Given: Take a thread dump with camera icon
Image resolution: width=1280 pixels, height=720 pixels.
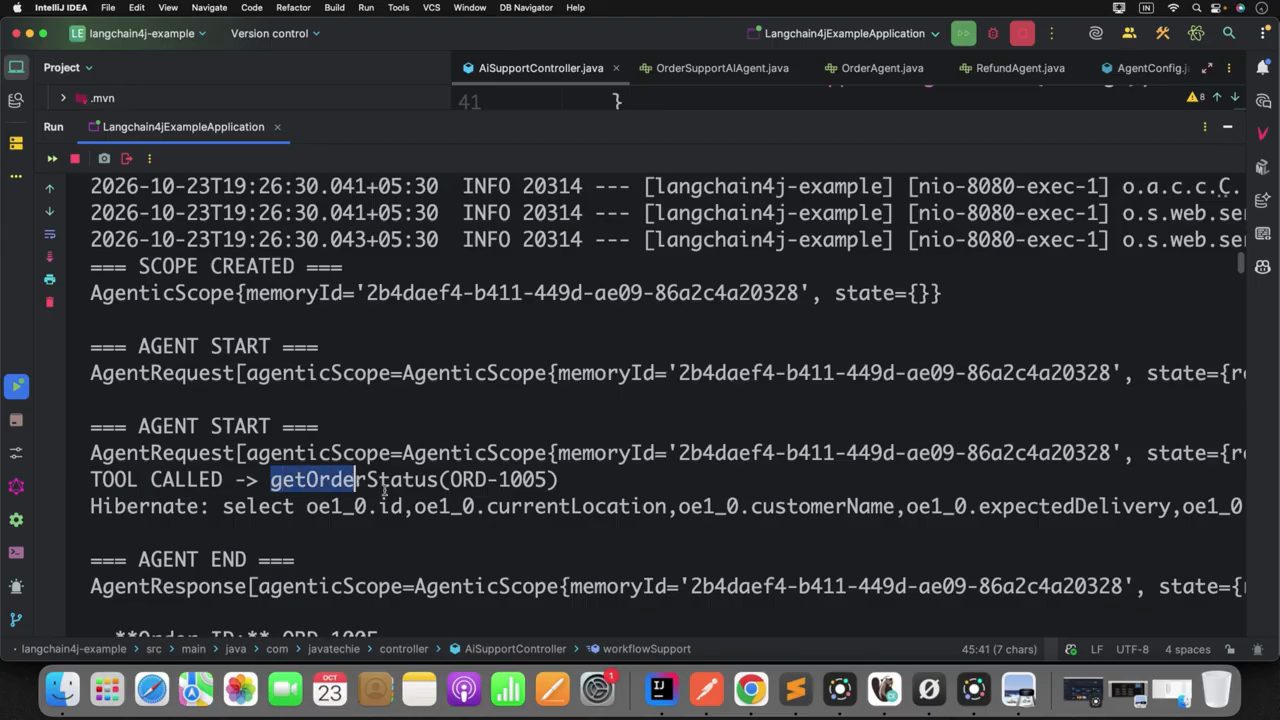Looking at the screenshot, I should 104,158.
